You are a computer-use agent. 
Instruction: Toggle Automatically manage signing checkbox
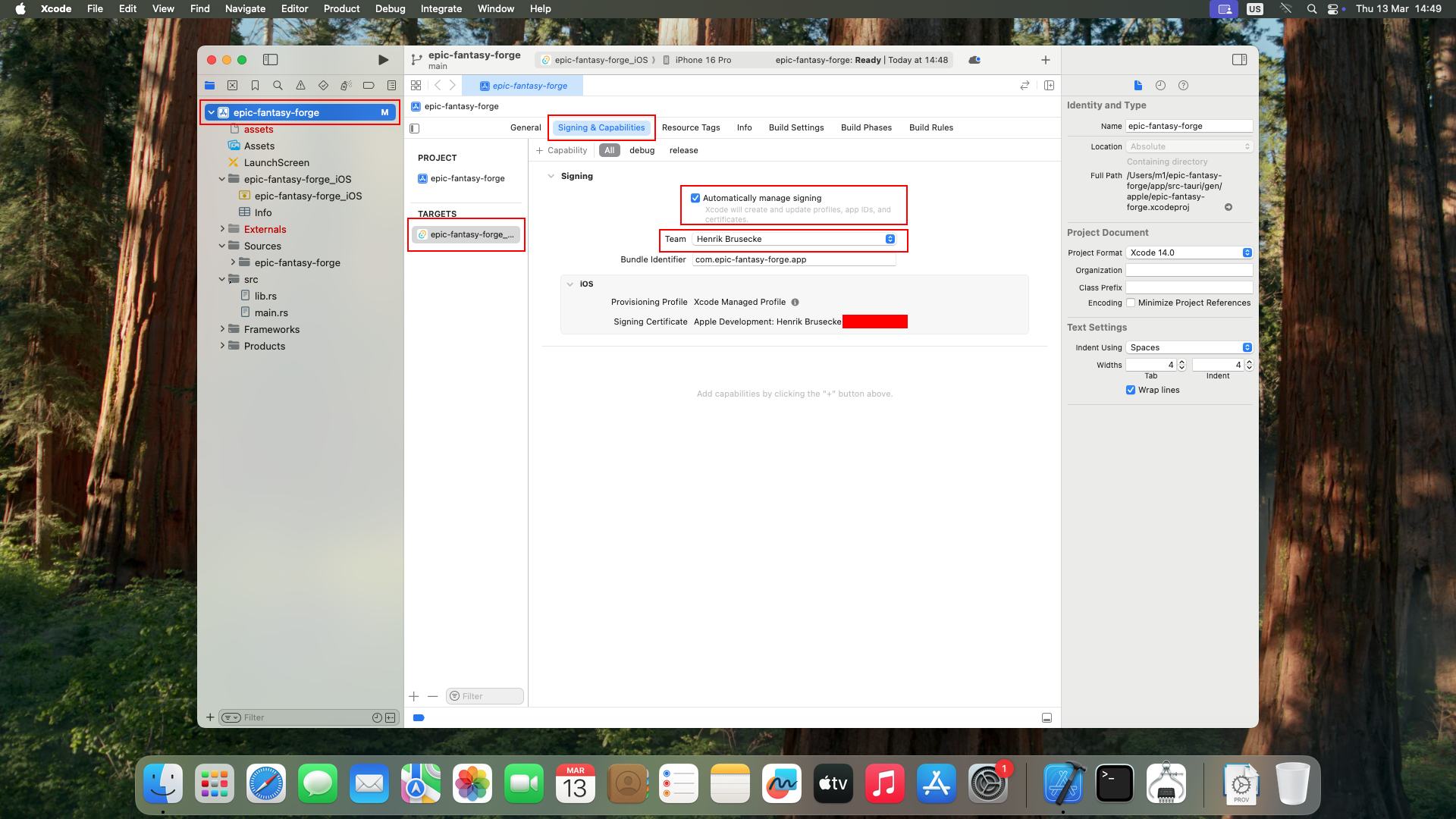(695, 198)
